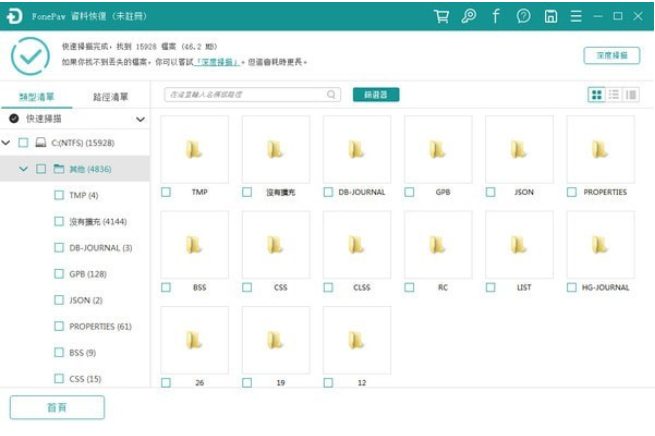
Task: Open the TMP folder thumbnail
Action: [x=195, y=150]
